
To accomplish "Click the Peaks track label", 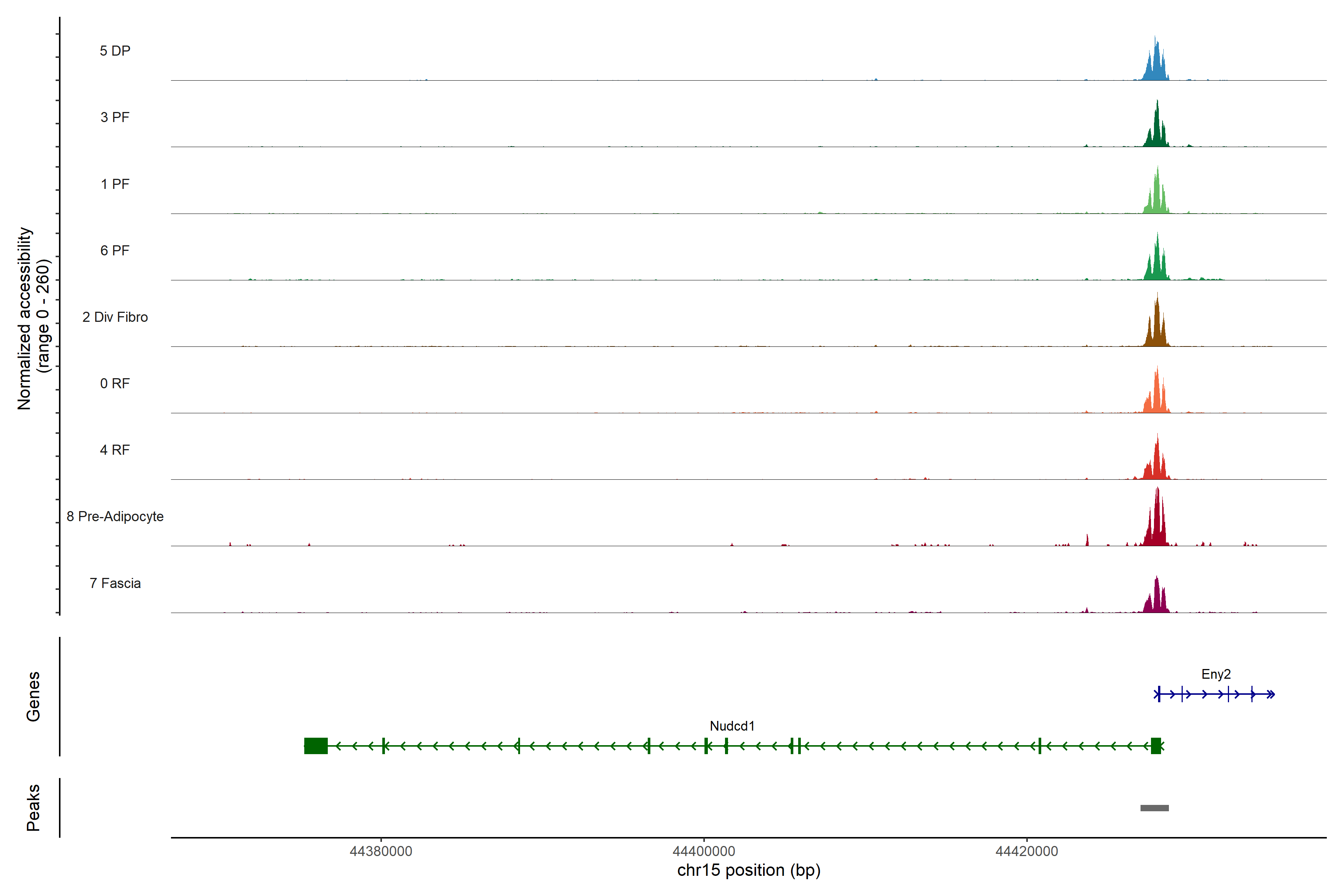I will pyautogui.click(x=33, y=808).
